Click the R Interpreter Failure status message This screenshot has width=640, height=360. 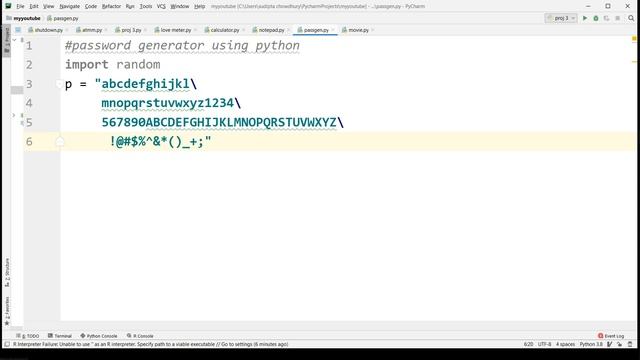(x=150, y=344)
